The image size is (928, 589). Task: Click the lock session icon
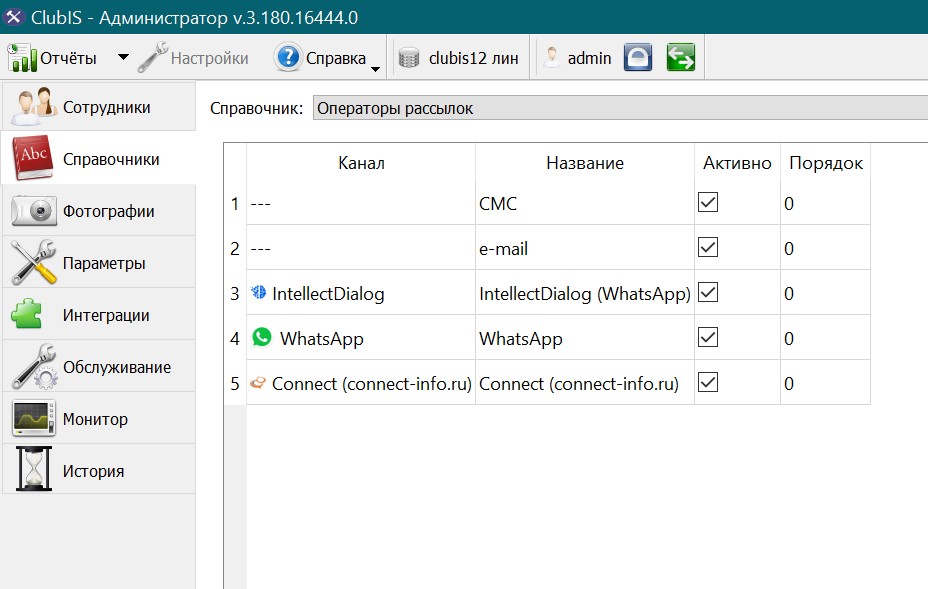(637, 57)
